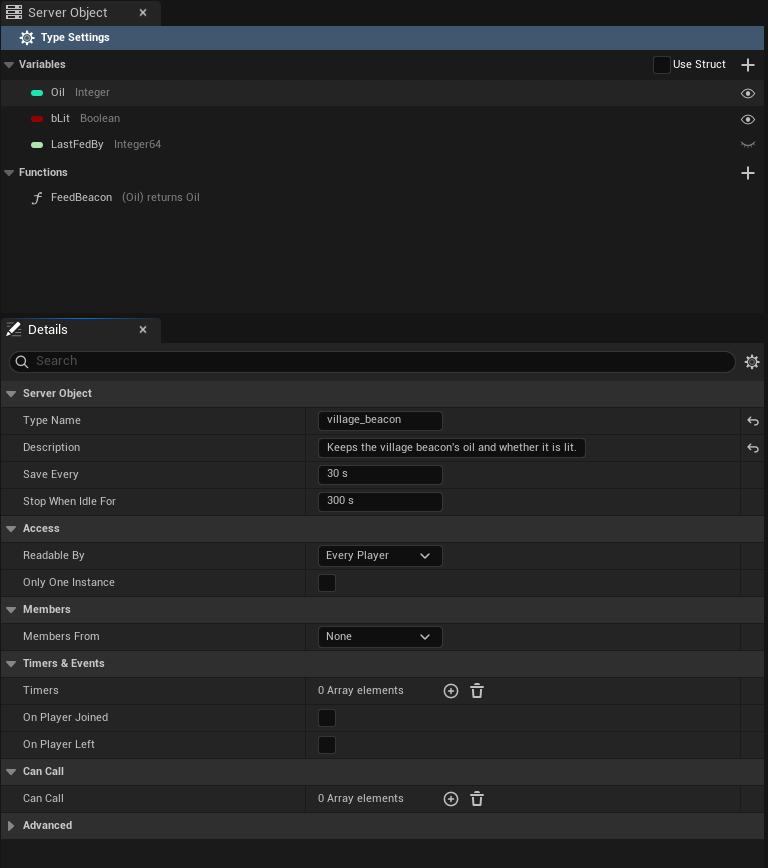Empty the Can Call array
768x868 pixels.
tap(477, 799)
